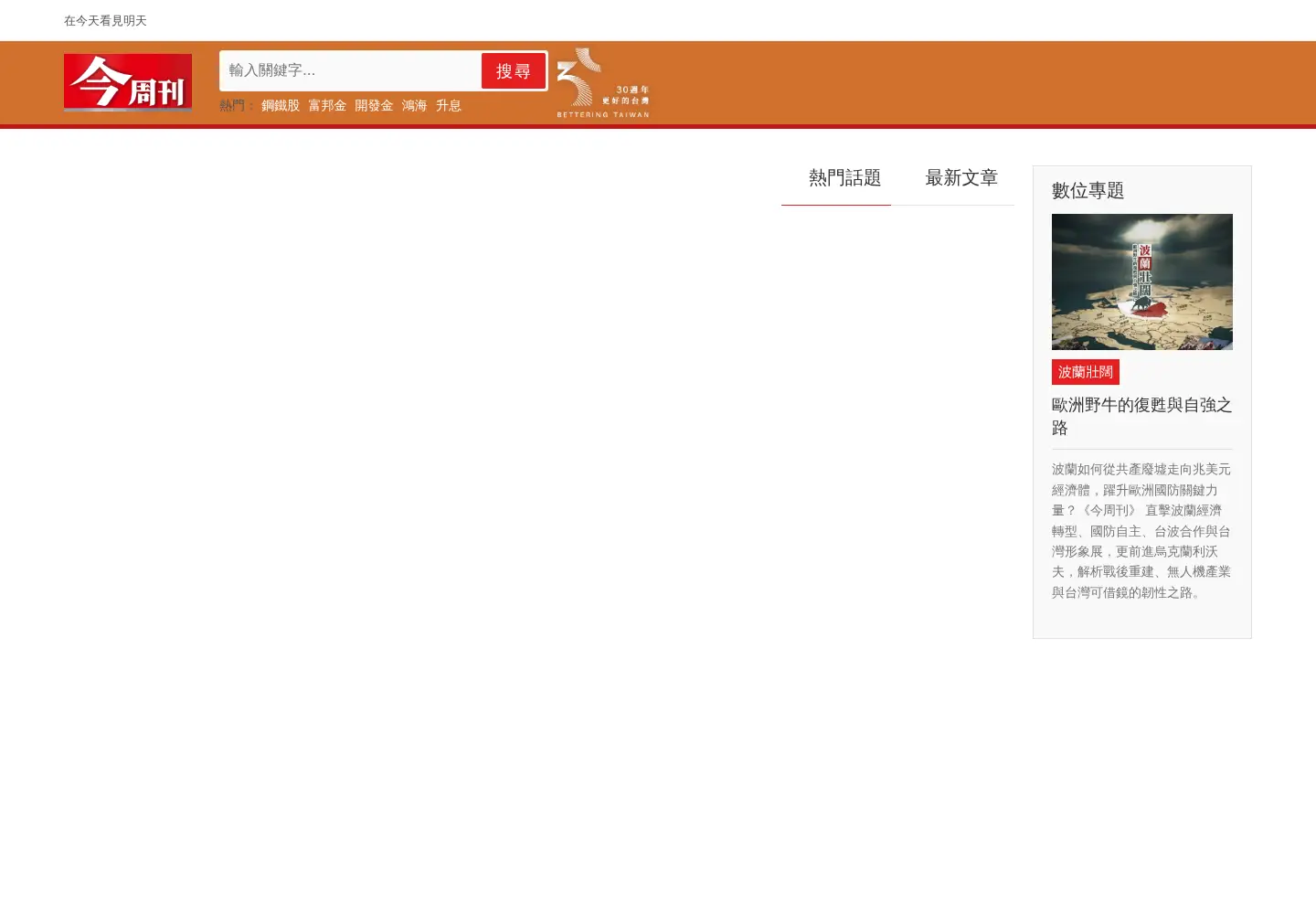The height and width of the screenshot is (914, 1316).
Task: Open the 升息 hot keyword
Action: click(449, 106)
